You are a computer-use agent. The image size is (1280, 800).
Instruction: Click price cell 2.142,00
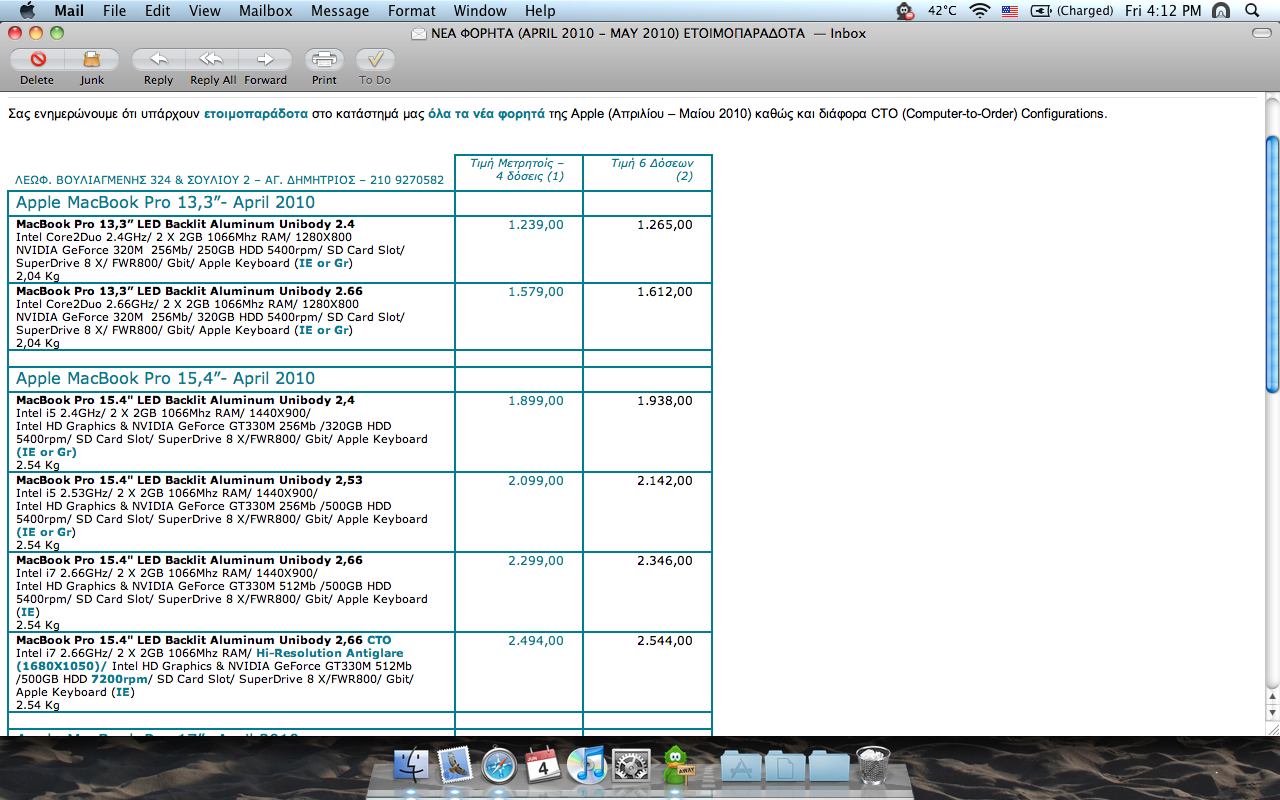(665, 480)
